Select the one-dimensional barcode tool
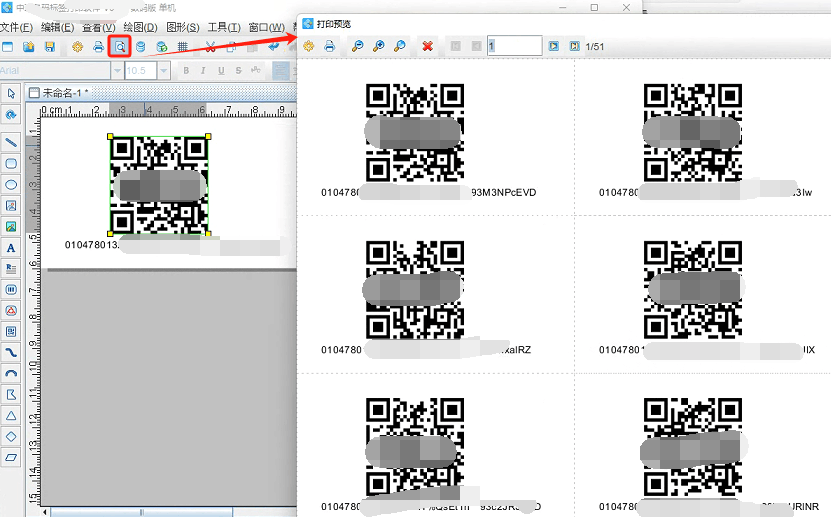Image resolution: width=831 pixels, height=517 pixels. click(x=11, y=290)
